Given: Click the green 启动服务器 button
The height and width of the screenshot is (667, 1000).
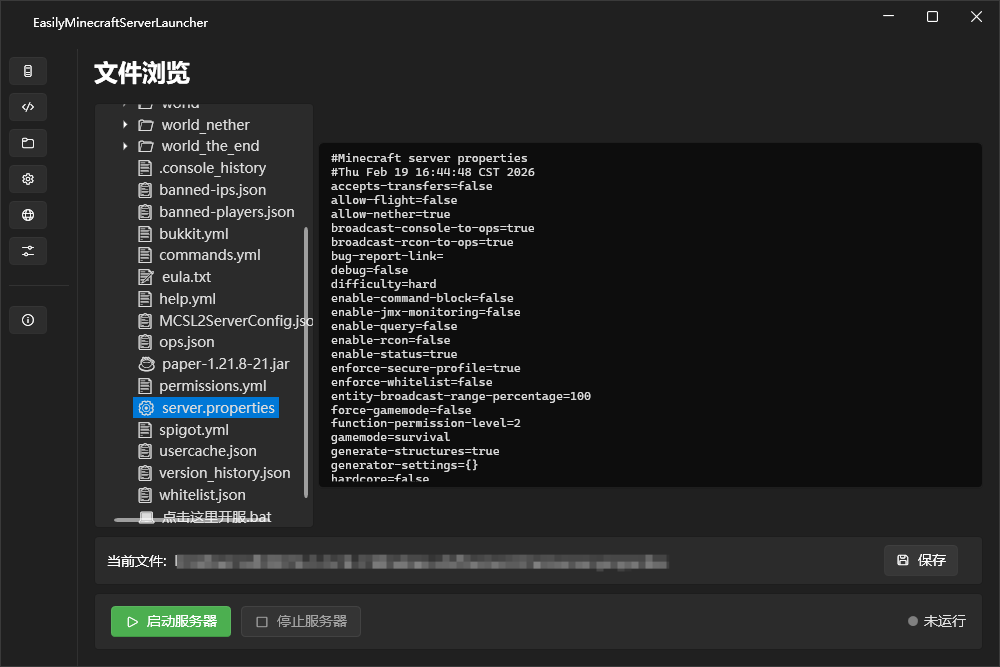Looking at the screenshot, I should [x=171, y=621].
